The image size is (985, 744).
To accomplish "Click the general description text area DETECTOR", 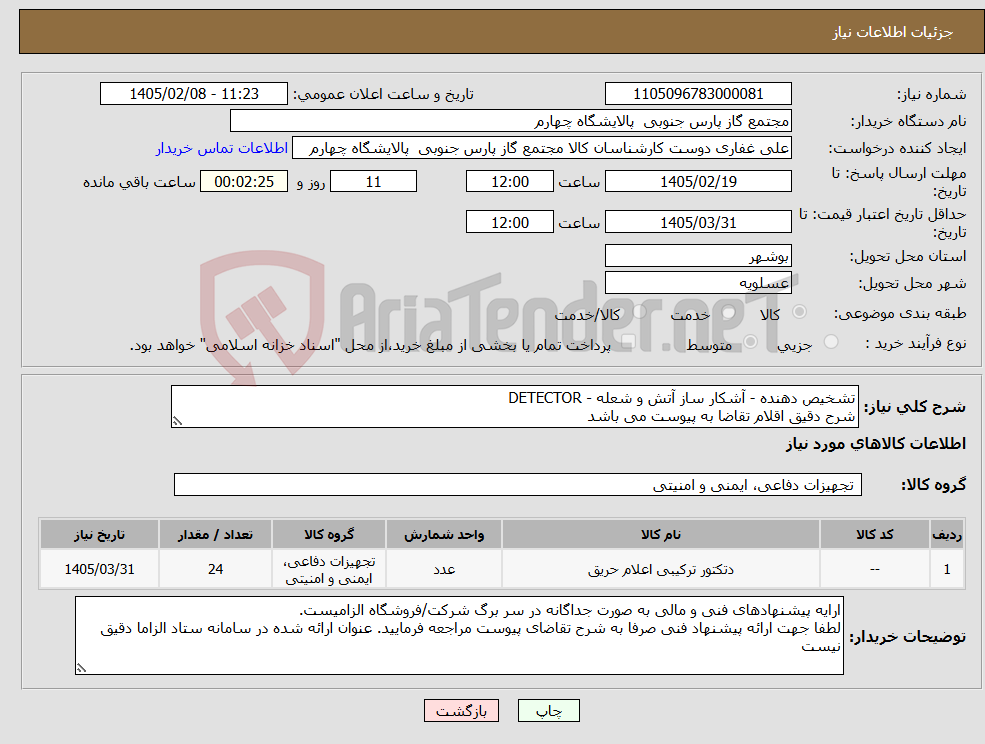I will click(x=514, y=407).
